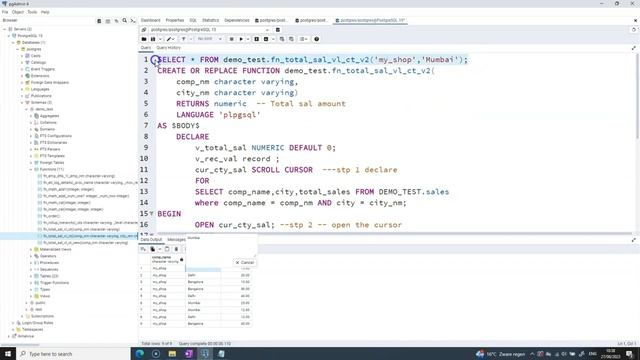Click the Filter funnel icon
Screen dimensions: 640x360
(183, 39)
